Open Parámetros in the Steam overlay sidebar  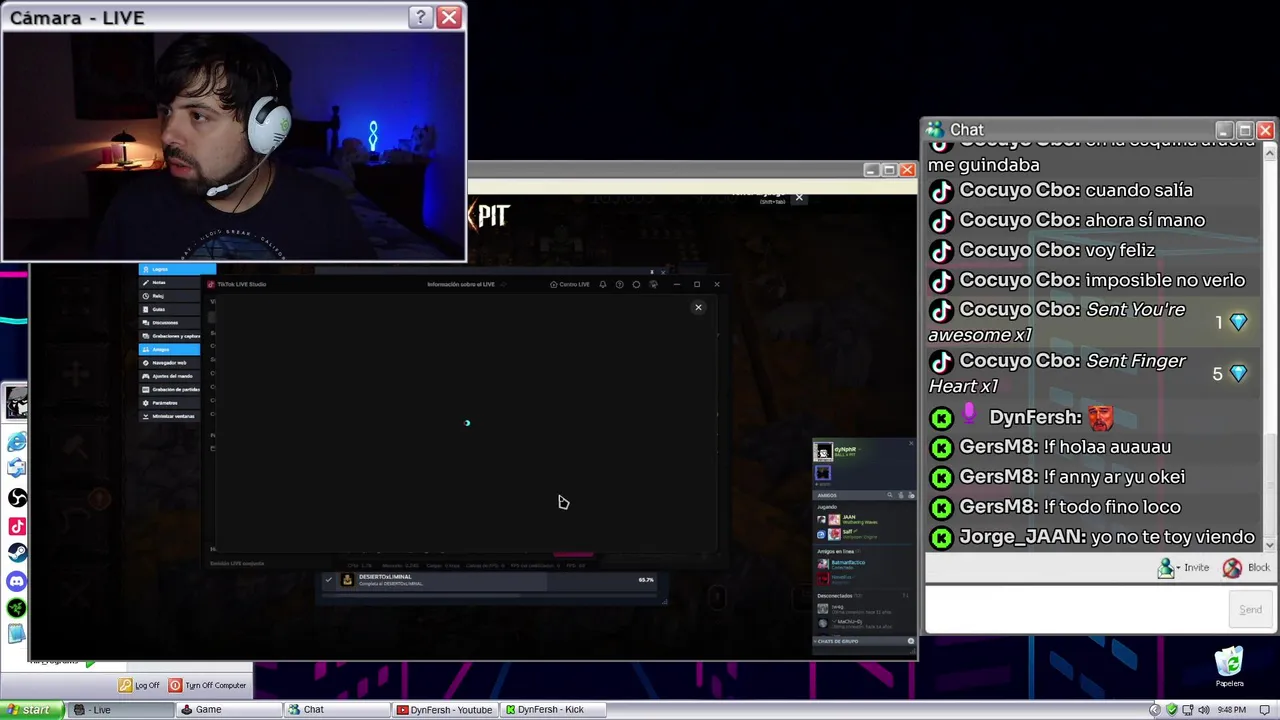(x=170, y=403)
